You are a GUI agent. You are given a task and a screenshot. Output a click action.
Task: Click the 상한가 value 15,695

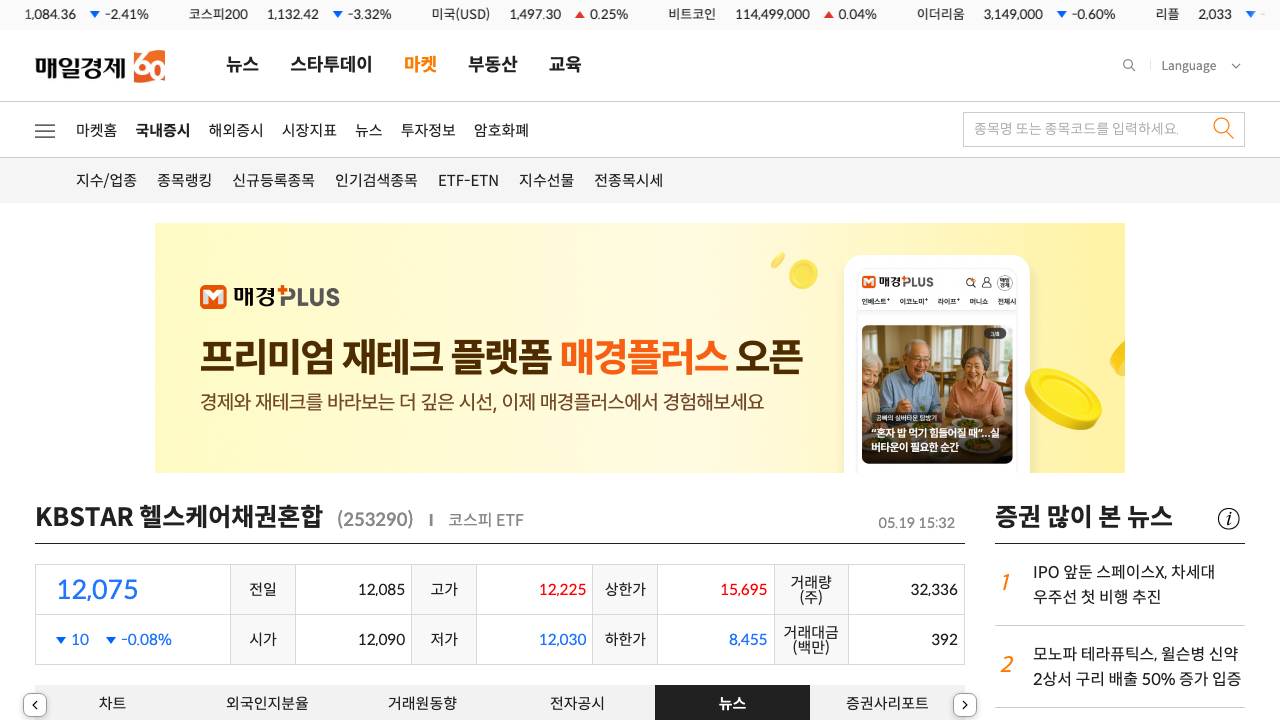coord(743,589)
